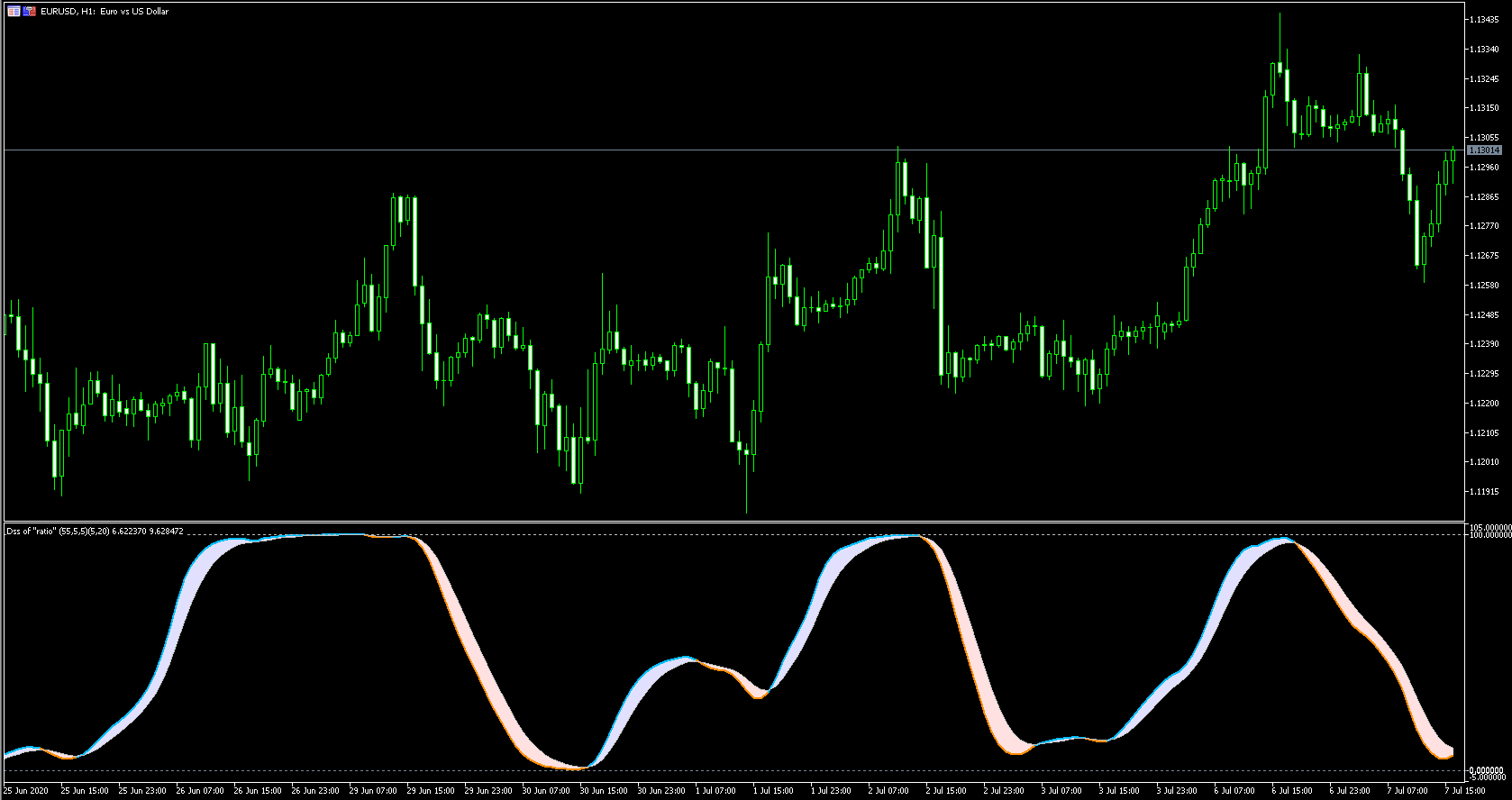Click the '3 Jul 15:00' time label
This screenshot has width=1512, height=800.
[1120, 791]
